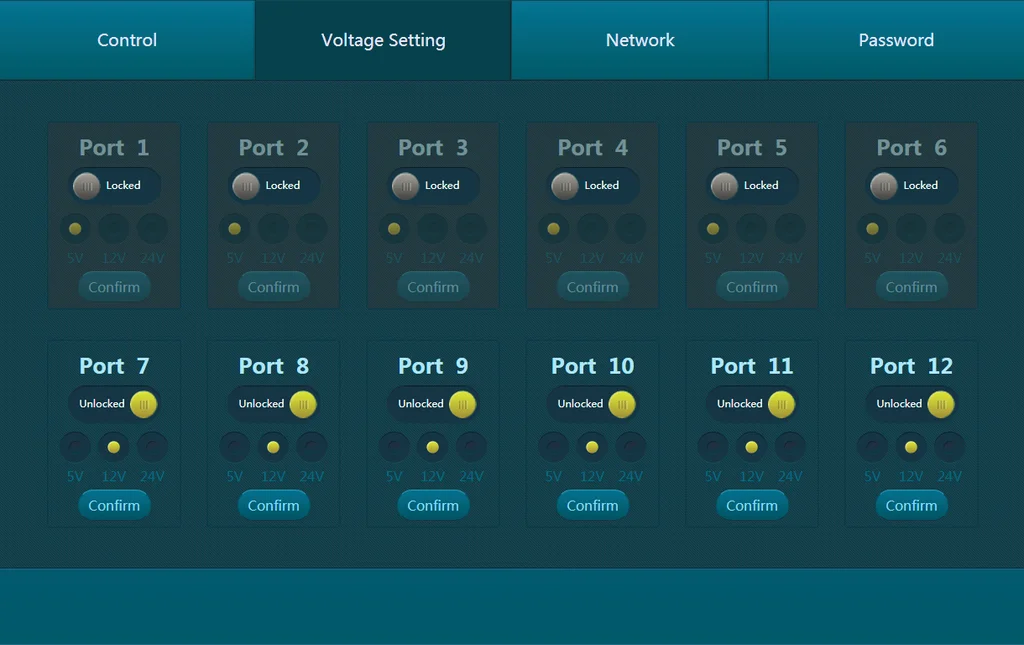Flip the Port 12 lock toggle
Screen dimensions: 1024x645
pyautogui.click(x=911, y=404)
